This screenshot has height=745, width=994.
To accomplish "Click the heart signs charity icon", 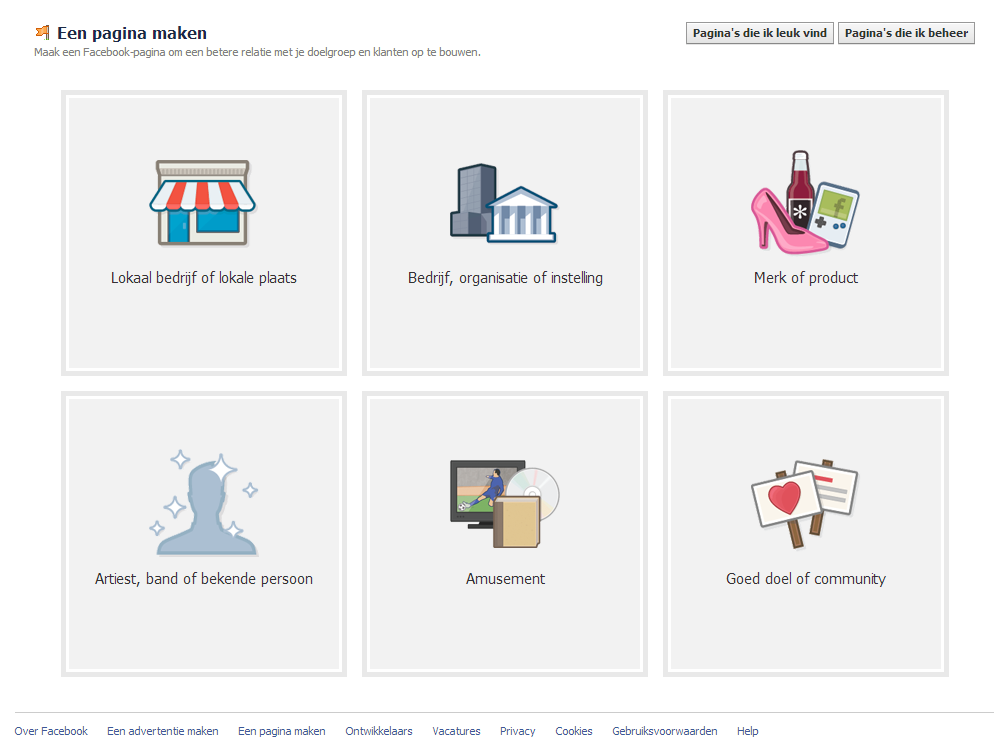I will coord(805,503).
